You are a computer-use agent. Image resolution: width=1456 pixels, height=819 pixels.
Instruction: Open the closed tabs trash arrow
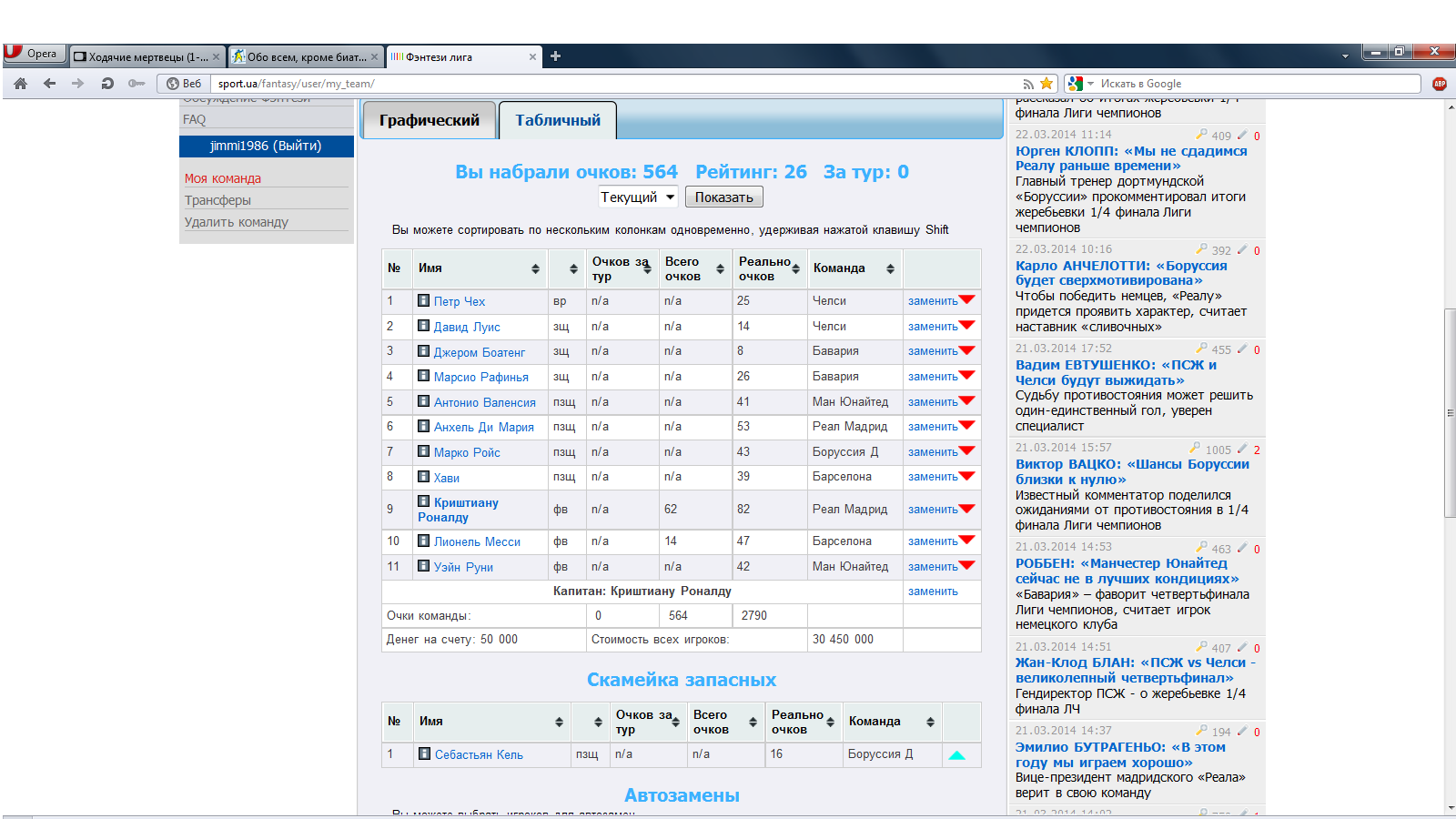pos(1345,56)
